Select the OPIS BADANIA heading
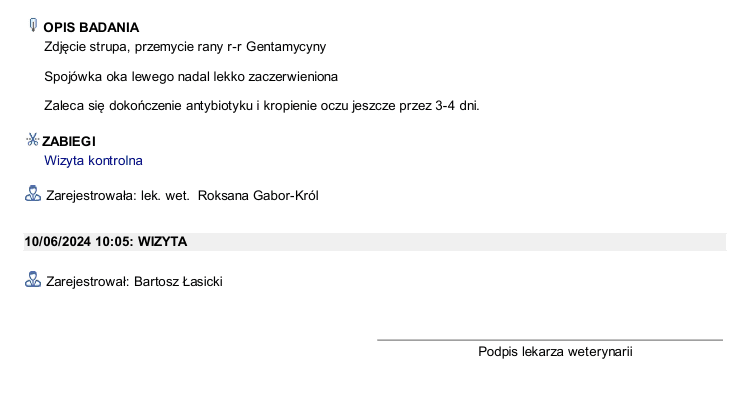 click(x=91, y=27)
